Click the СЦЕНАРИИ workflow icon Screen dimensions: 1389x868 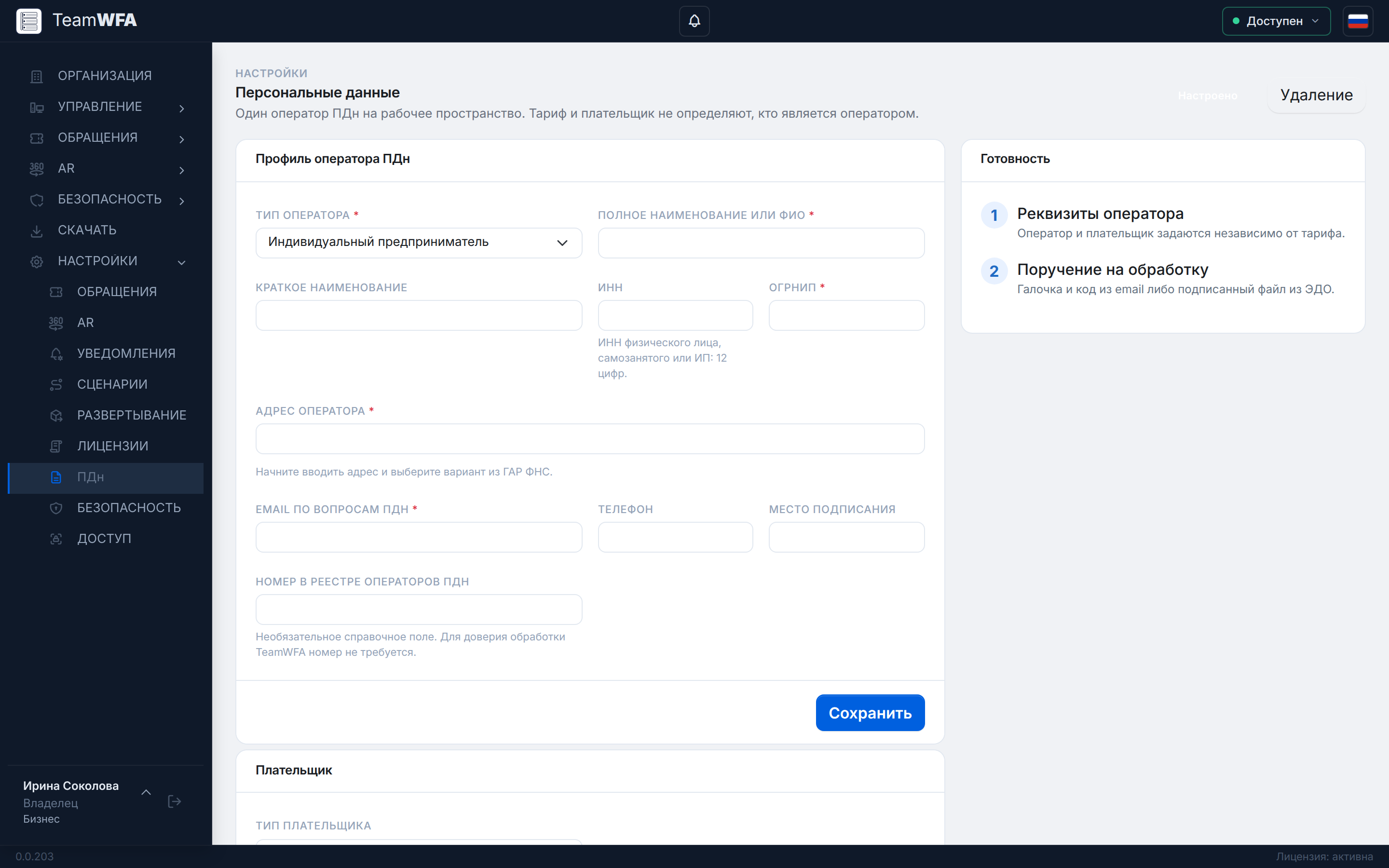click(56, 385)
